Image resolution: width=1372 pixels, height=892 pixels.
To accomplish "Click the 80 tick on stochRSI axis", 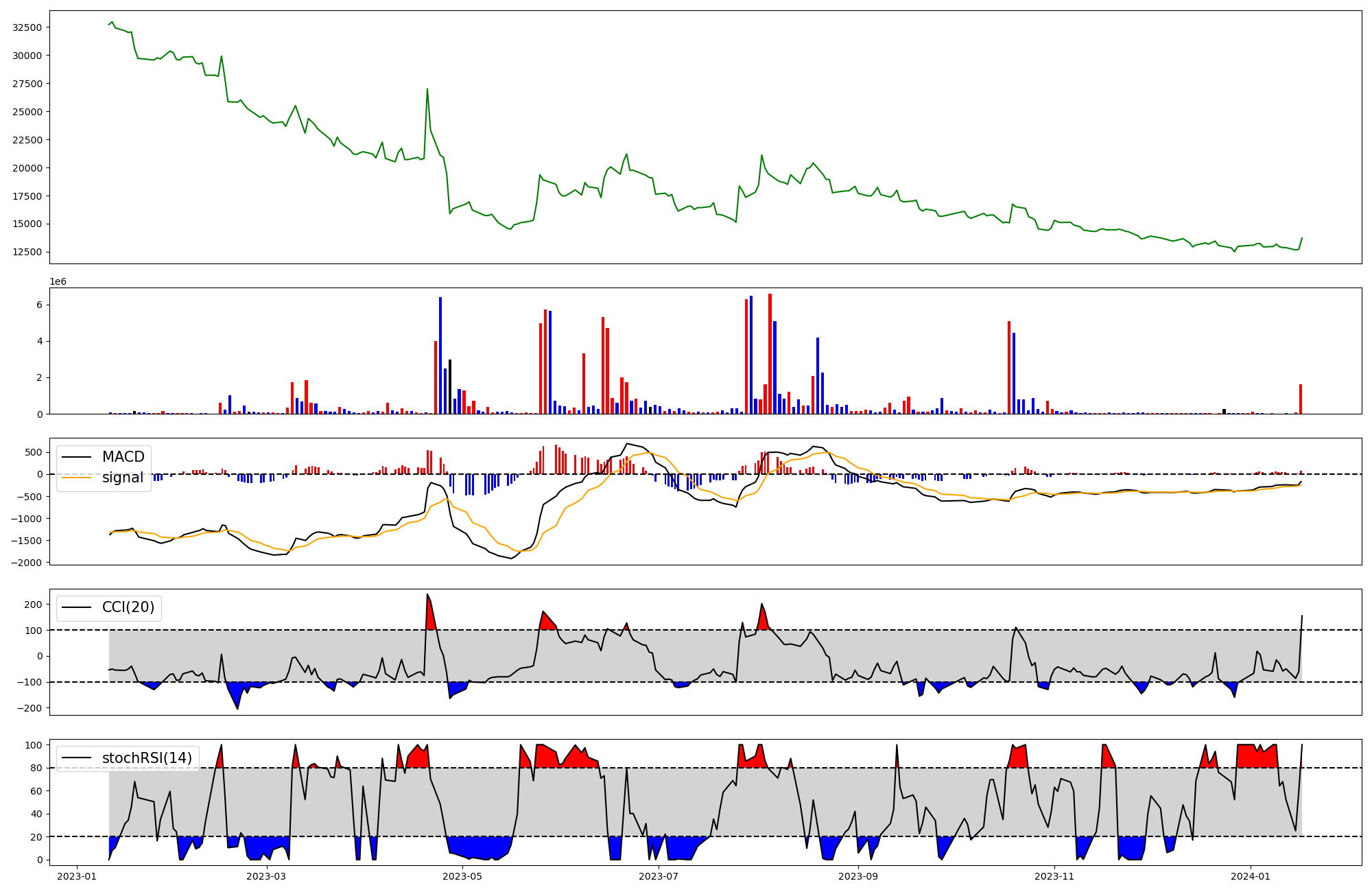I will point(37,768).
